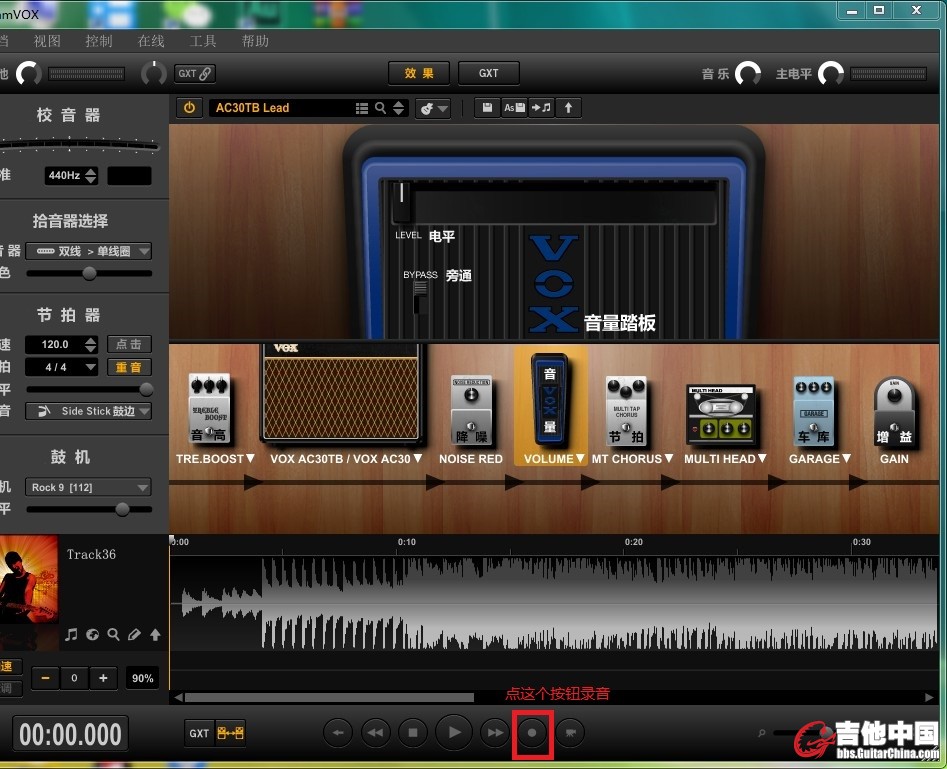Open the Side Stick 鼓边 sound dropdown

89,411
